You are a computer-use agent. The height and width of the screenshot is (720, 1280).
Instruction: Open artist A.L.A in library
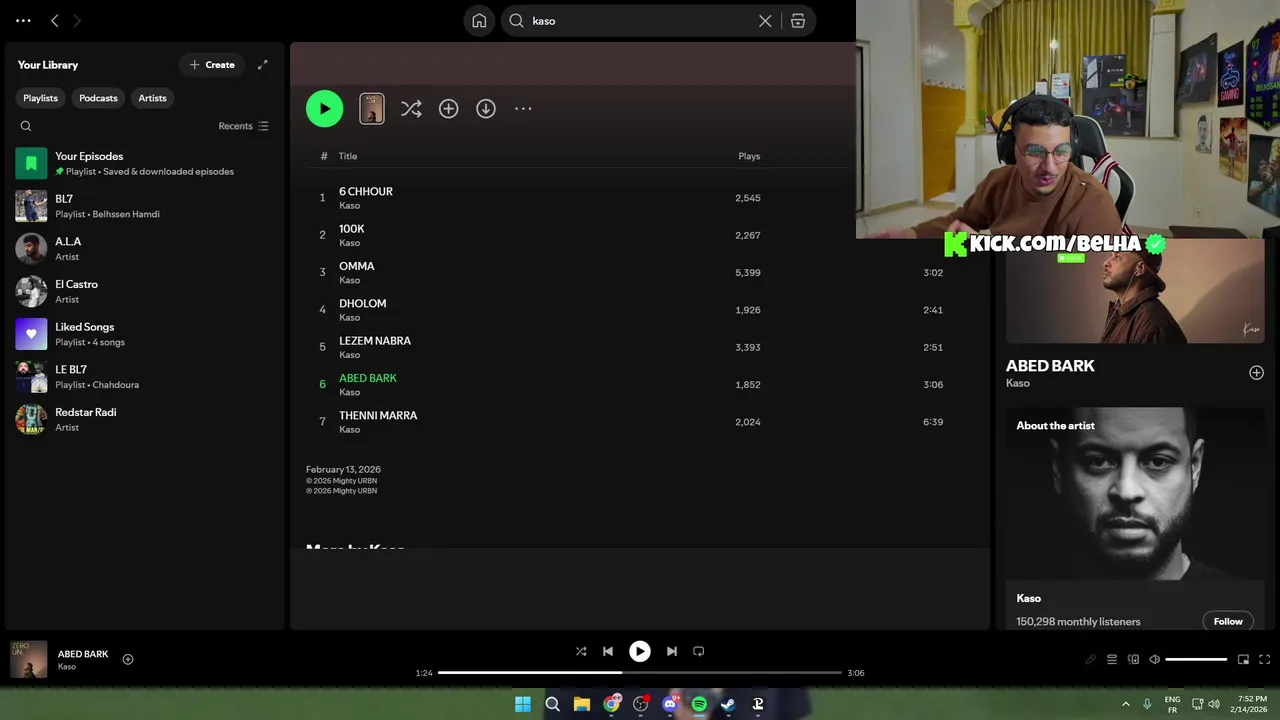coord(145,248)
